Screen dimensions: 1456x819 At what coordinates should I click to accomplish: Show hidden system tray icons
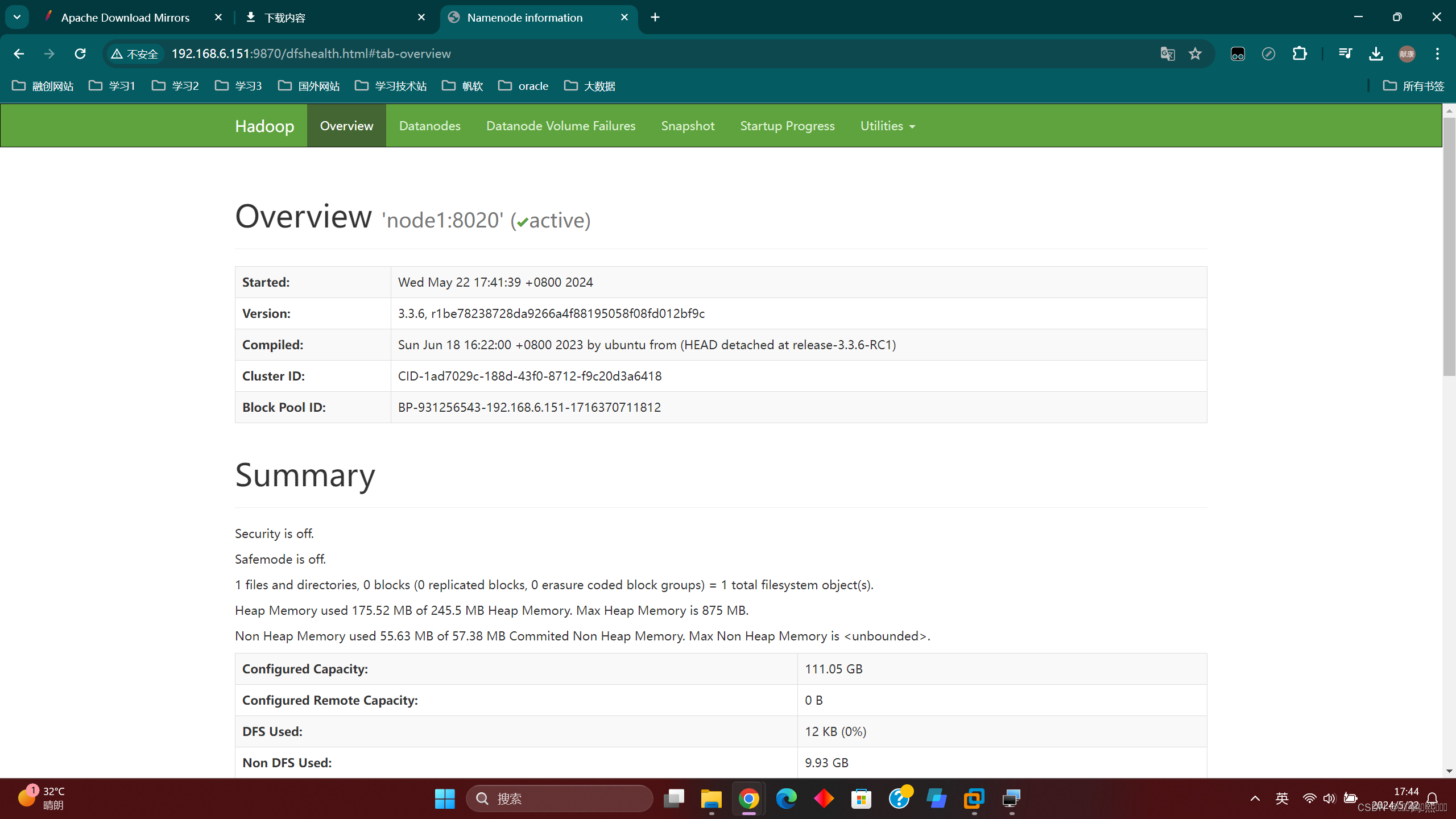tap(1255, 799)
